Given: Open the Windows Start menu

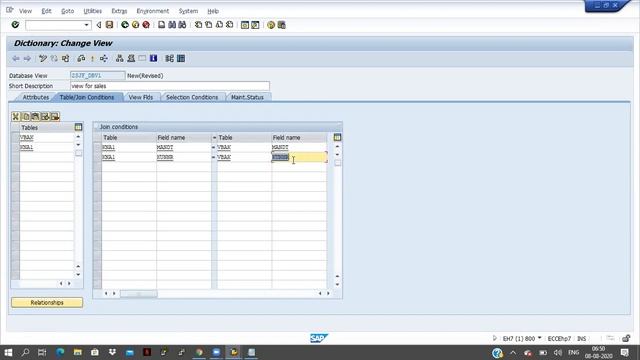Looking at the screenshot, I should (8, 352).
